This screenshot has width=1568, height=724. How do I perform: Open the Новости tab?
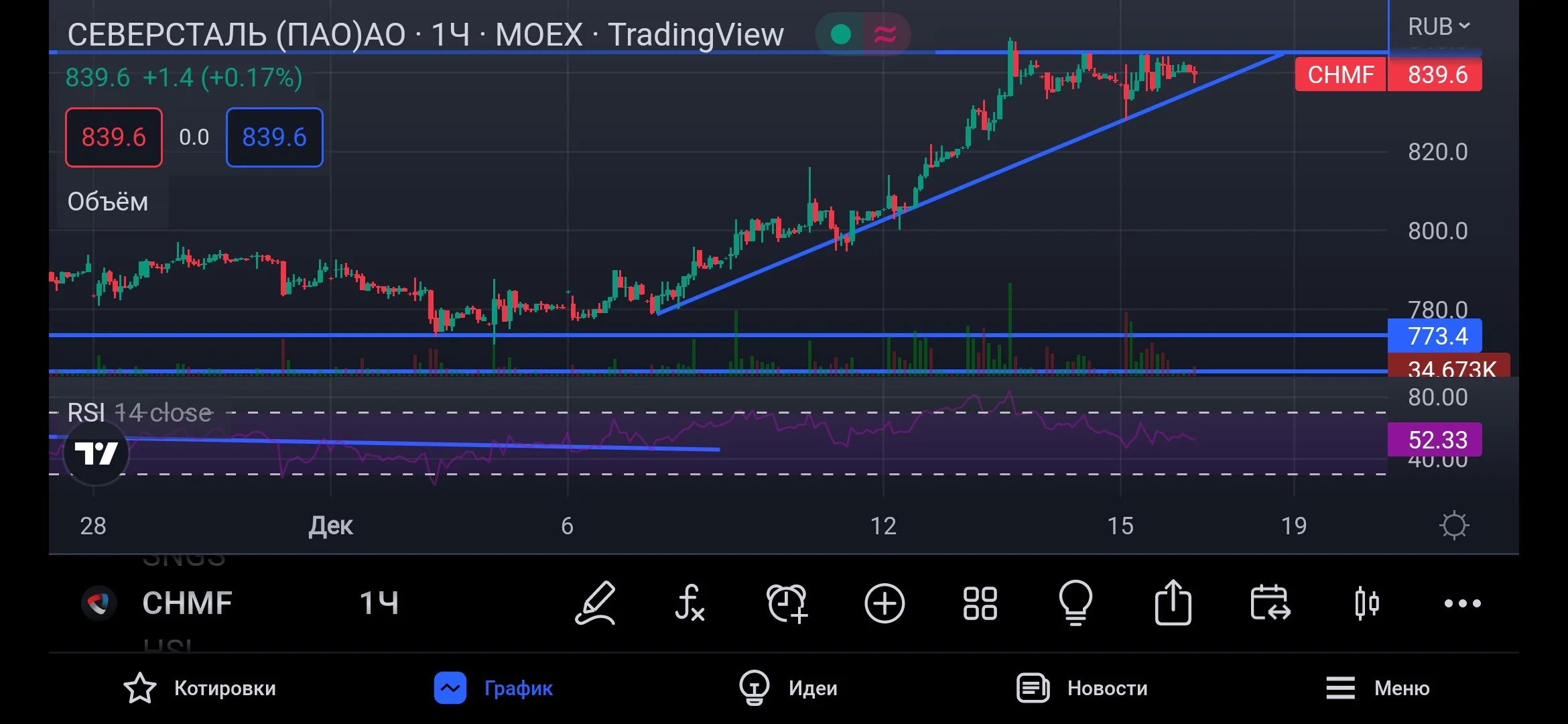coord(1082,688)
